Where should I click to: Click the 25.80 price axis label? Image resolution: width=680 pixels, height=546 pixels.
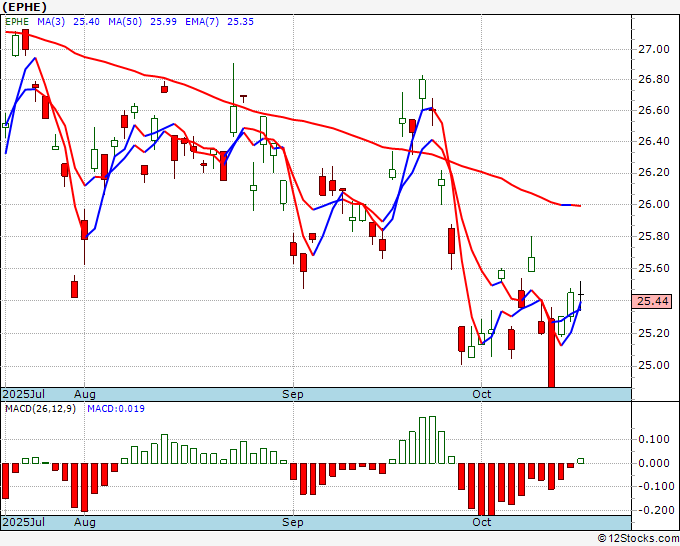[654, 236]
